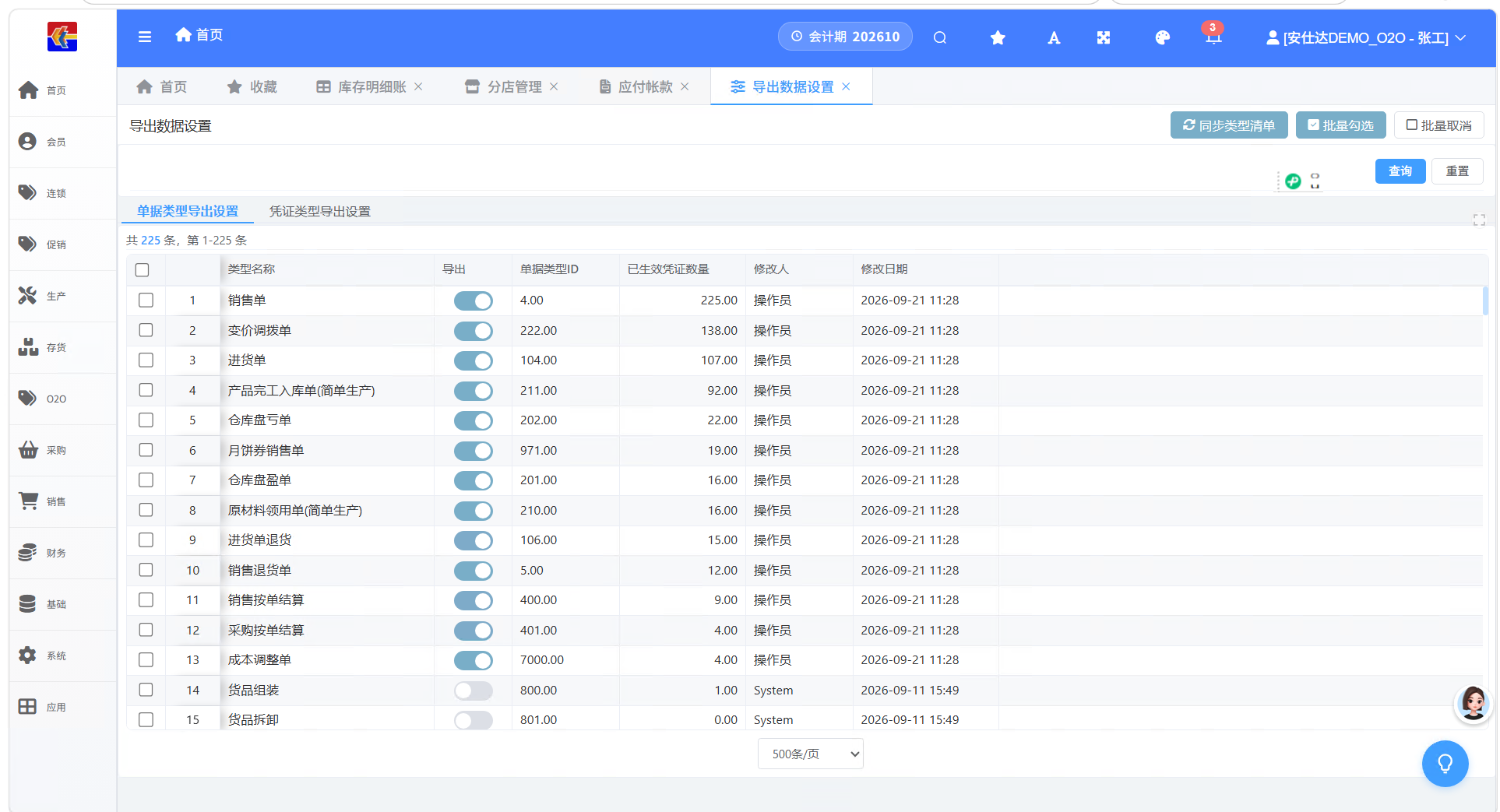The width and height of the screenshot is (1500, 812).
Task: Open the search magnifier icon
Action: pos(940,37)
